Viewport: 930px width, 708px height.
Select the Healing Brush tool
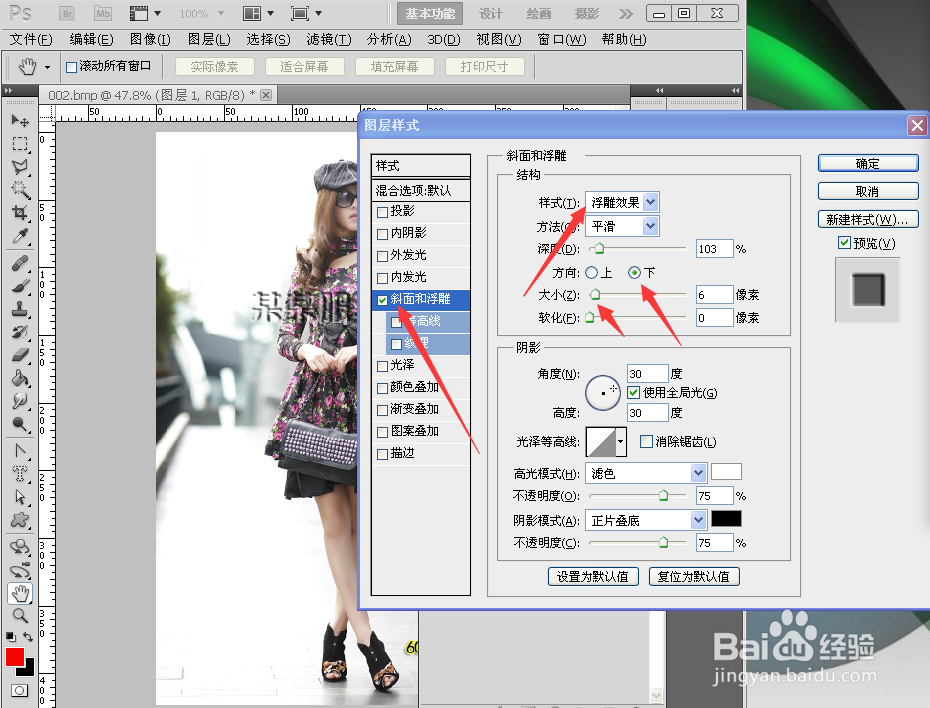20,263
